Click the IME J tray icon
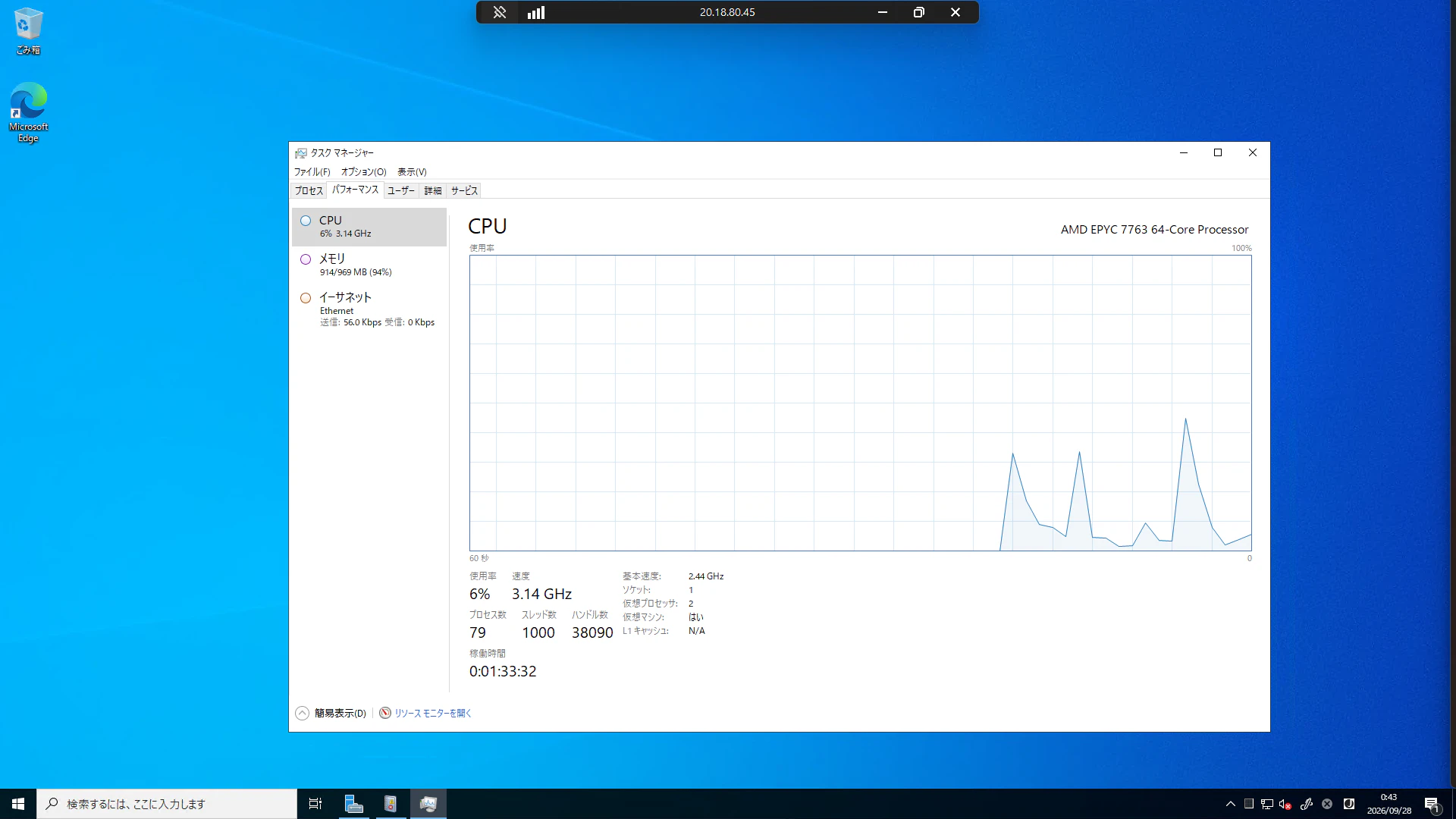1456x819 pixels. 1348,804
